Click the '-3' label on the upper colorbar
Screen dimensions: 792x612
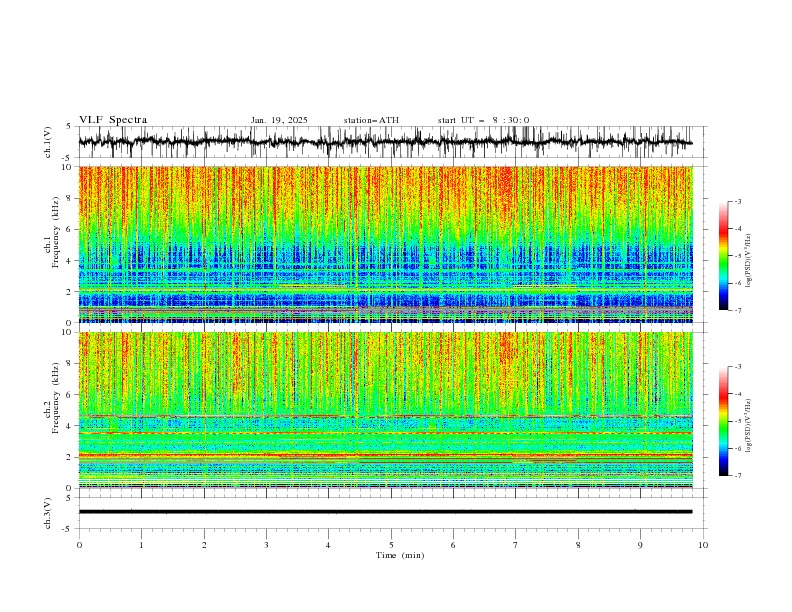(737, 201)
